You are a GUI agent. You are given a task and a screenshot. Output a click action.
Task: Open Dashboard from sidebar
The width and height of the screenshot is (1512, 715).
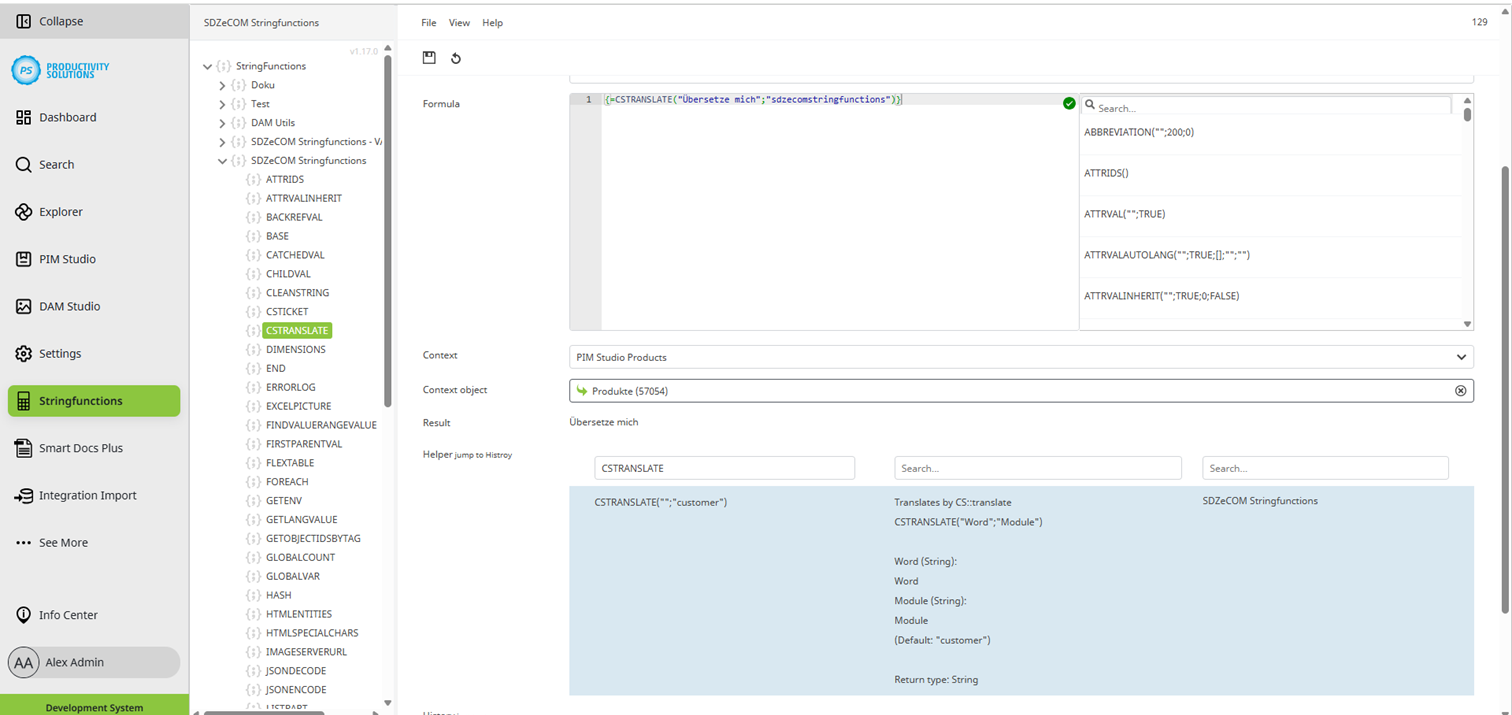click(x=68, y=117)
